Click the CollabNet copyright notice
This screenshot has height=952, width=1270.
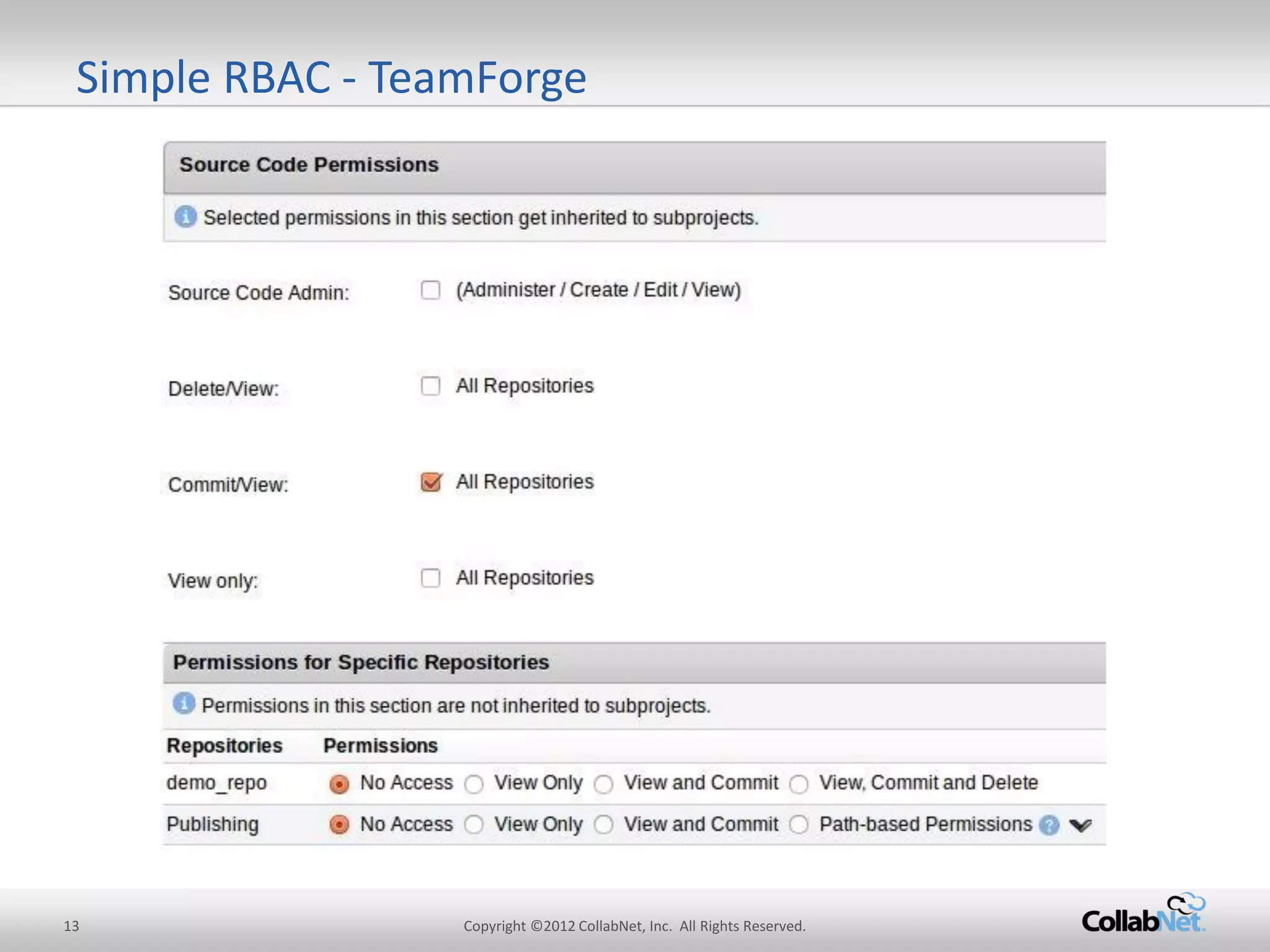point(634,926)
